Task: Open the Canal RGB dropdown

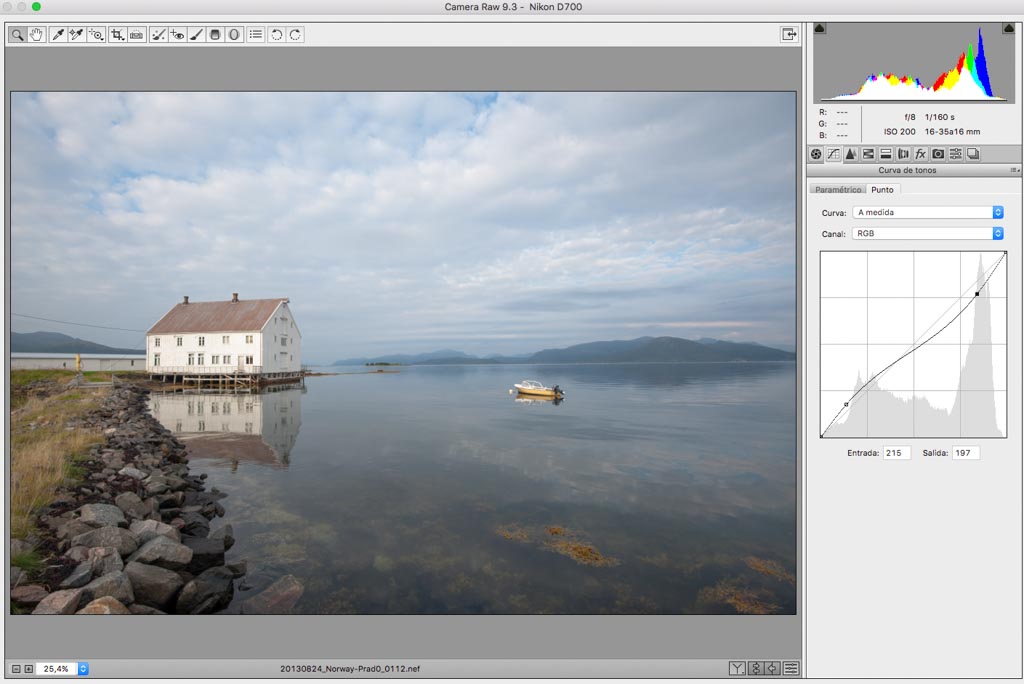Action: [927, 233]
